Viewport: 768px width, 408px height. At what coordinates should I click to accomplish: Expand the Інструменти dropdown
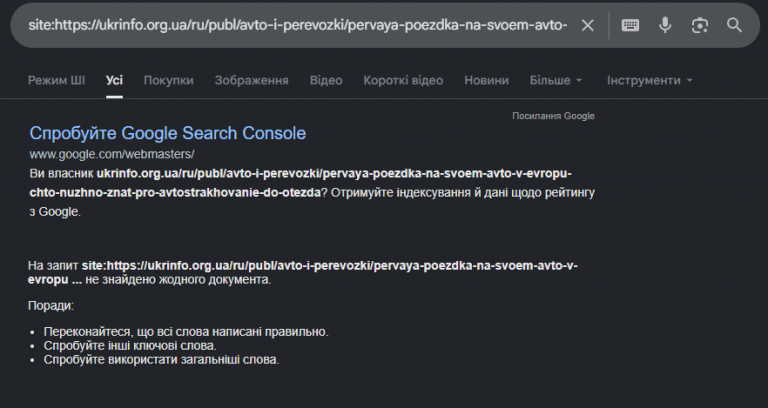(x=649, y=80)
